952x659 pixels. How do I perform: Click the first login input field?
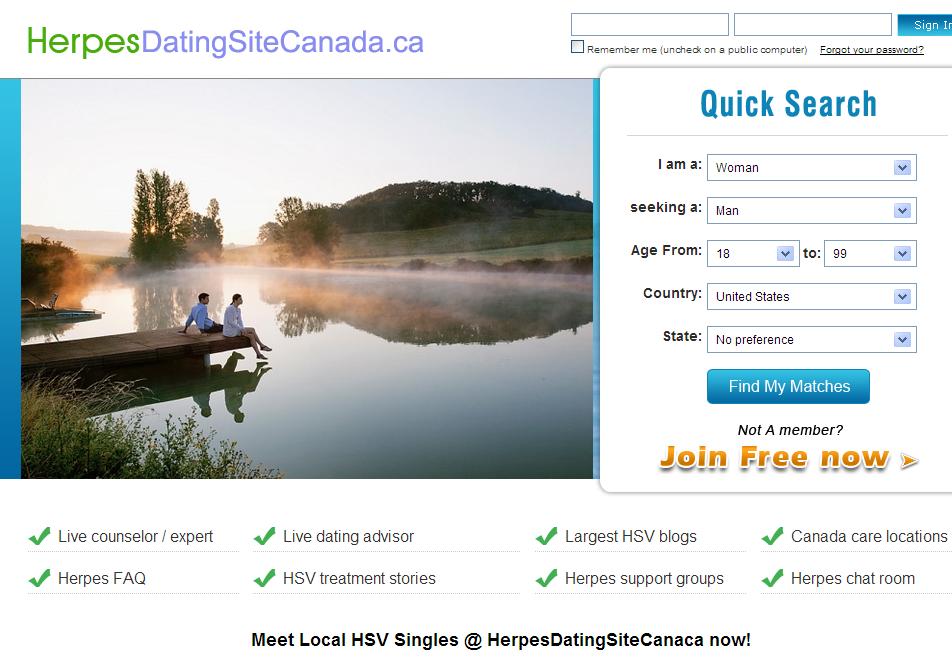click(x=650, y=25)
